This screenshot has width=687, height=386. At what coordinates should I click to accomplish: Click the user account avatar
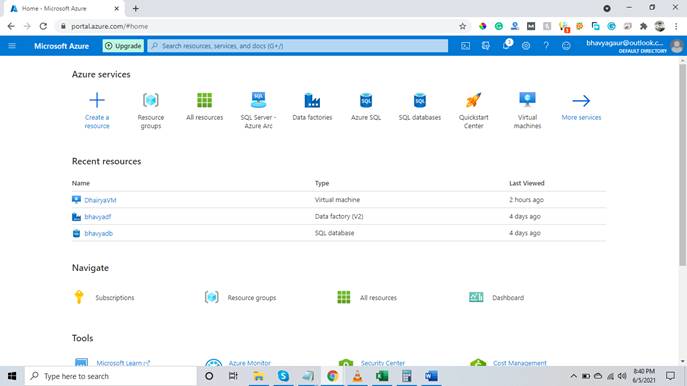pos(676,46)
